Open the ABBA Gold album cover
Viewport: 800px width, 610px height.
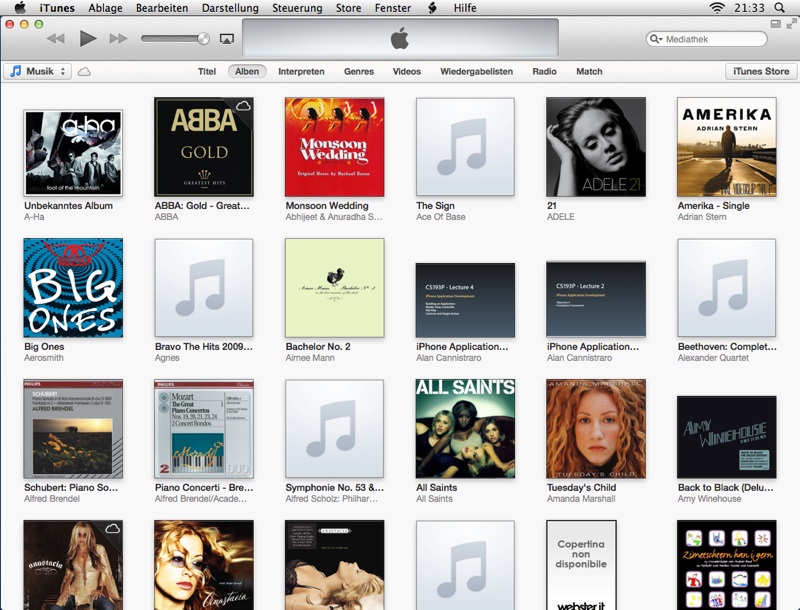tap(204, 147)
